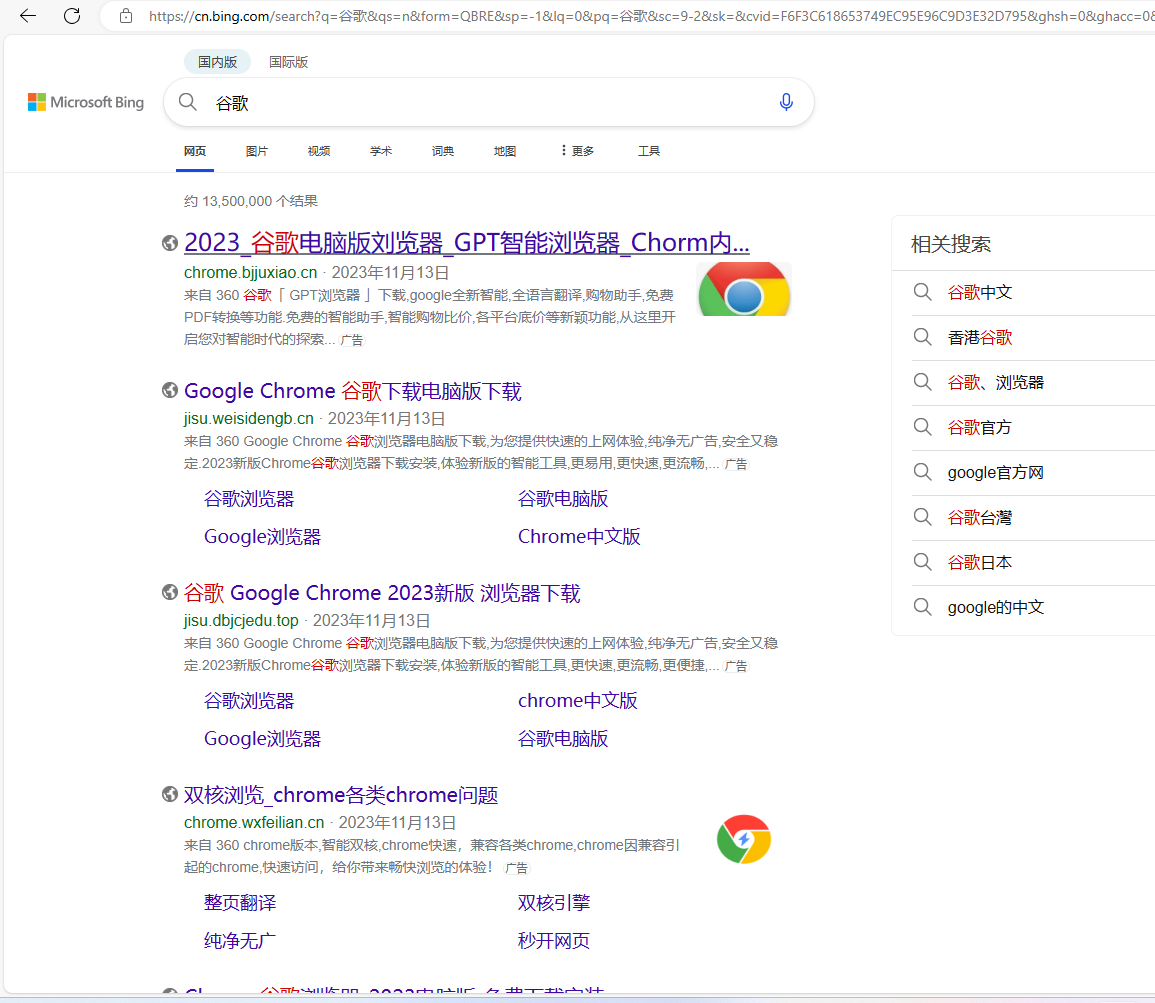Click the lightning Chrome logo thumbnail
Screen dimensions: 1155x1003
744,839
